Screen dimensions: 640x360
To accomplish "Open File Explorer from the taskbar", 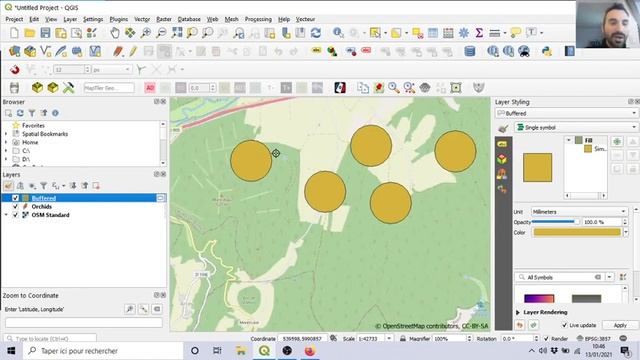I will 241,351.
